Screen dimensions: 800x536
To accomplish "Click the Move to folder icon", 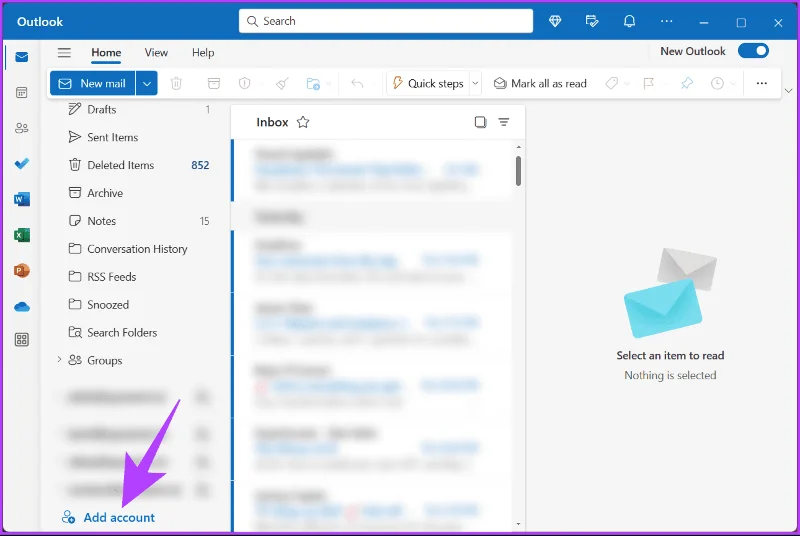I will click(313, 83).
